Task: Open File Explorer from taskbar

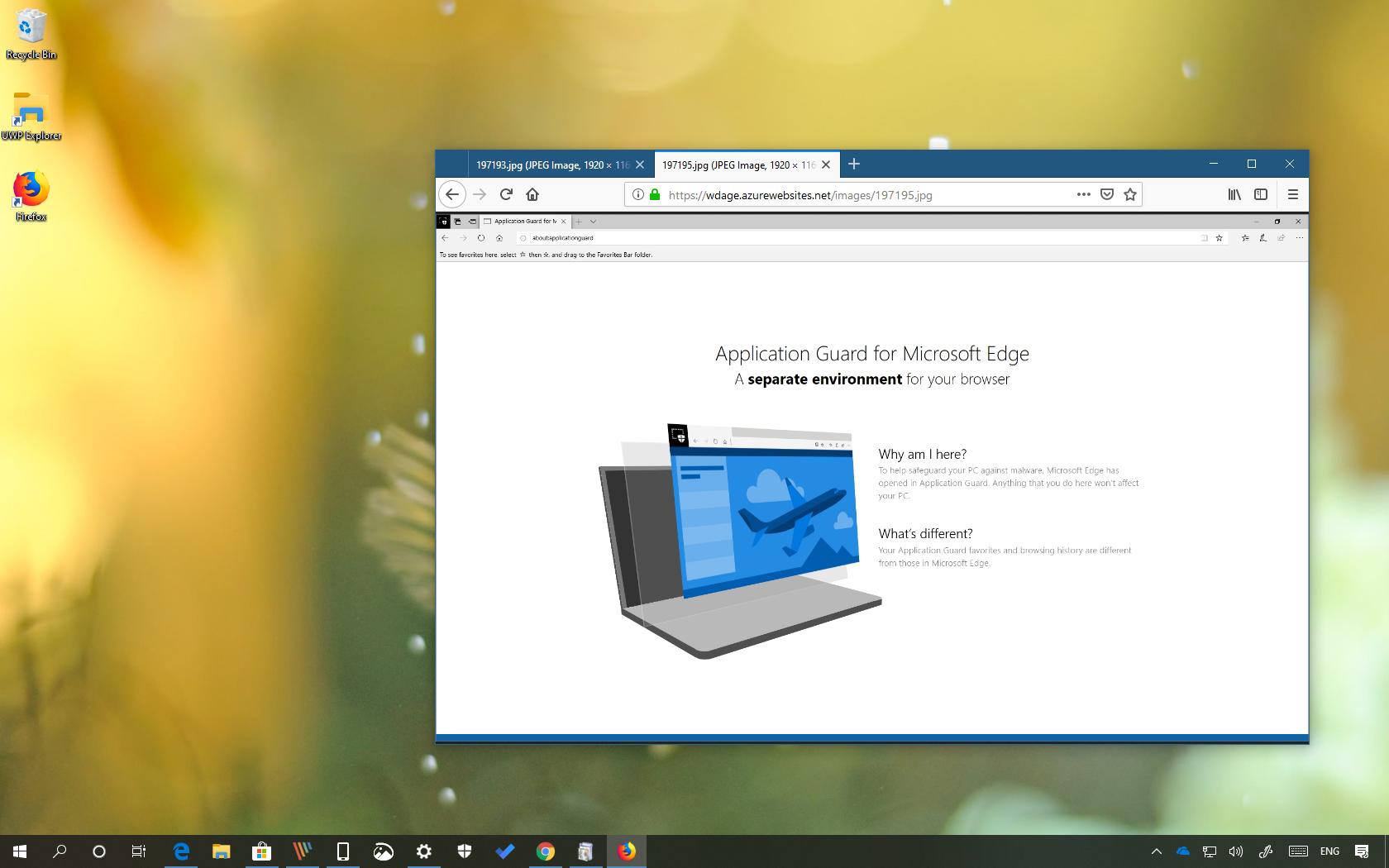Action: click(x=221, y=851)
